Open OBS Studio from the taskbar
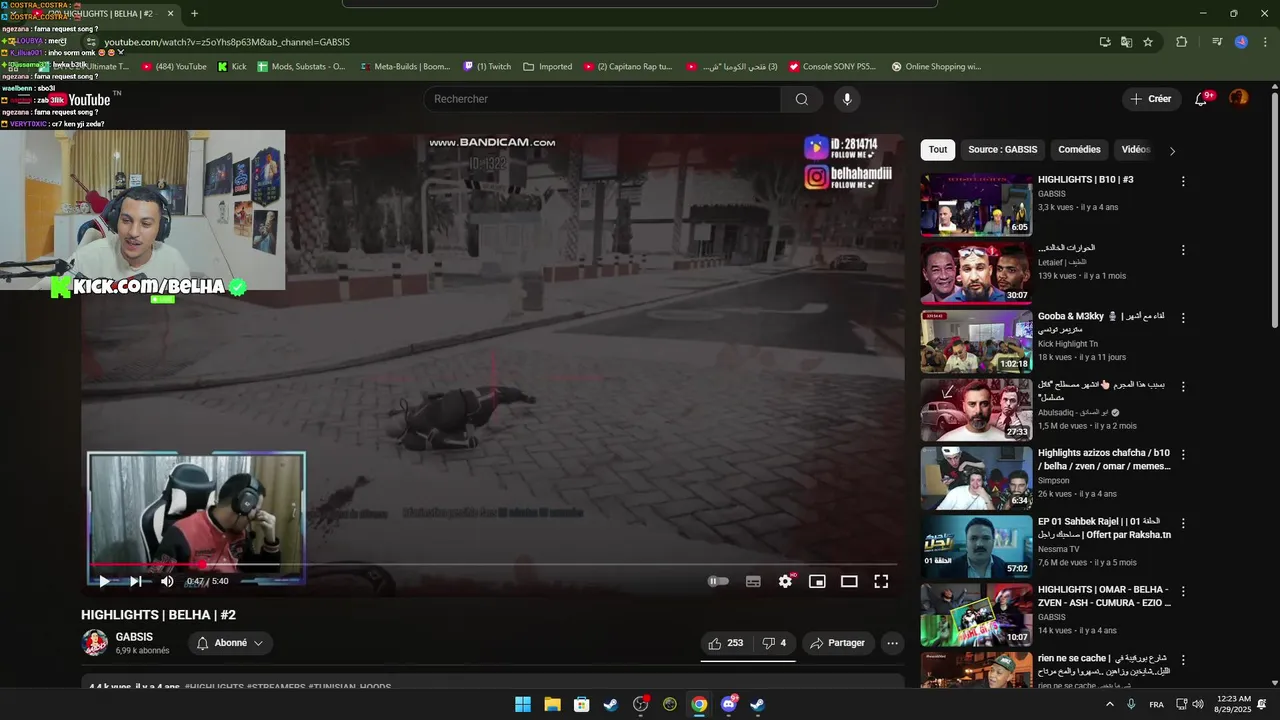Screen dimensions: 1280x720 [641, 705]
